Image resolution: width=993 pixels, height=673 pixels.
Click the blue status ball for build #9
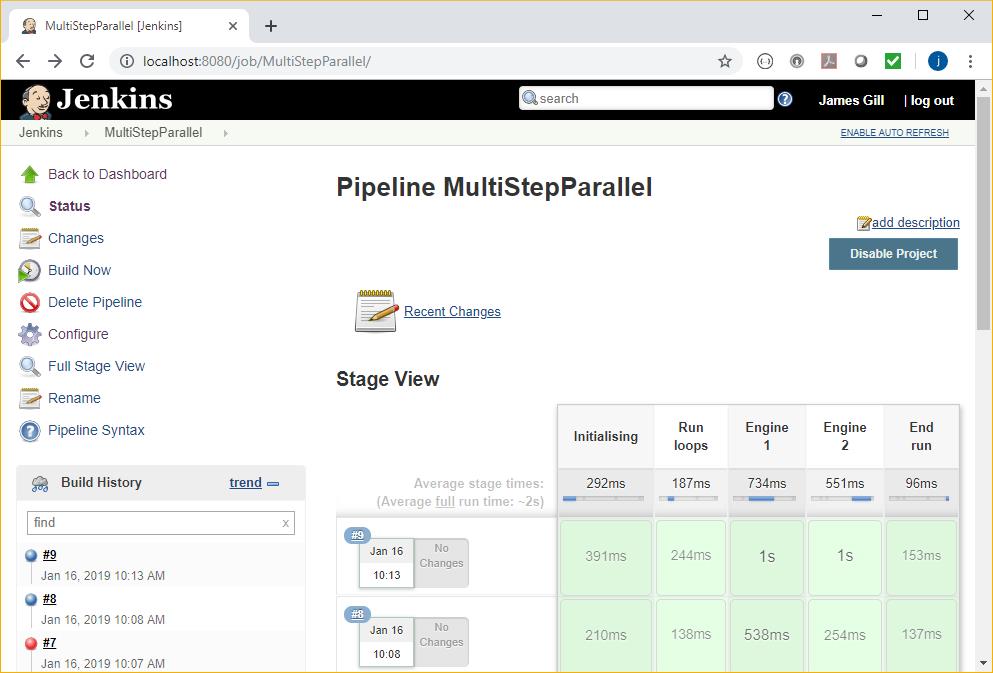(31, 556)
